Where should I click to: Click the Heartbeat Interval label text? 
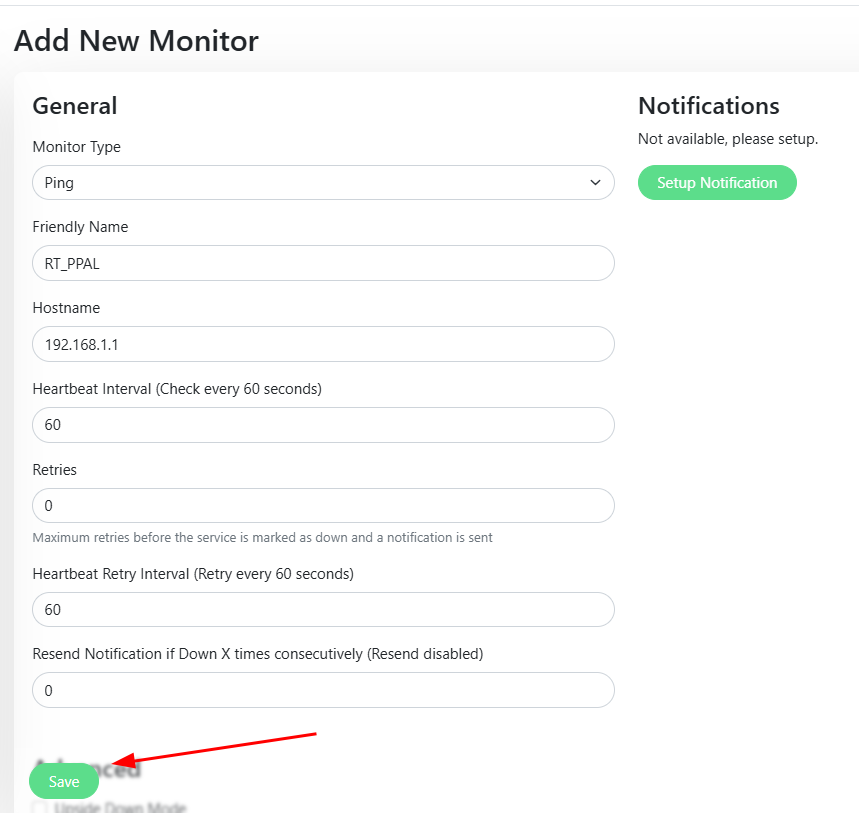[176, 388]
